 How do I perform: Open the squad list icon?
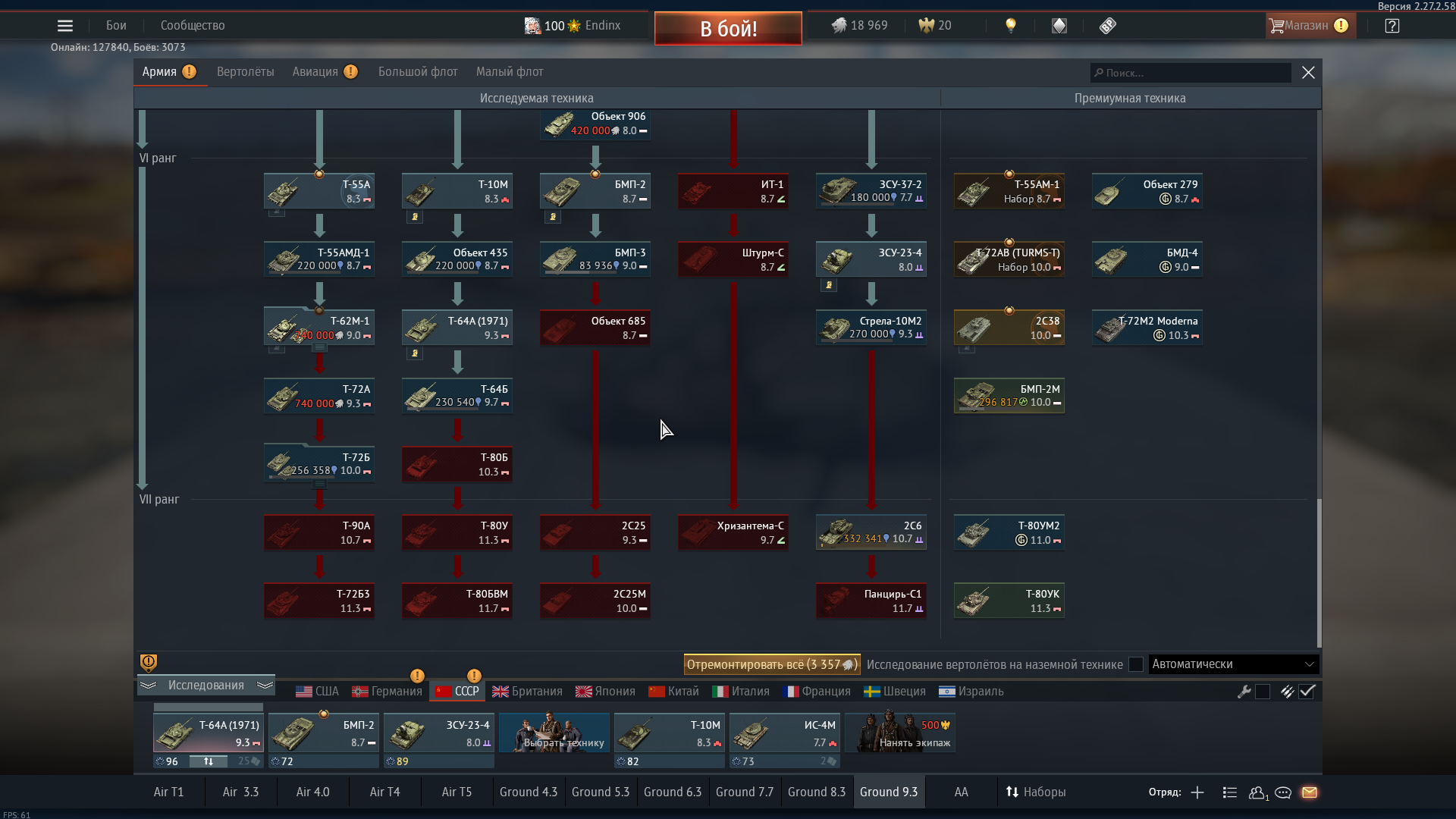tap(1230, 792)
